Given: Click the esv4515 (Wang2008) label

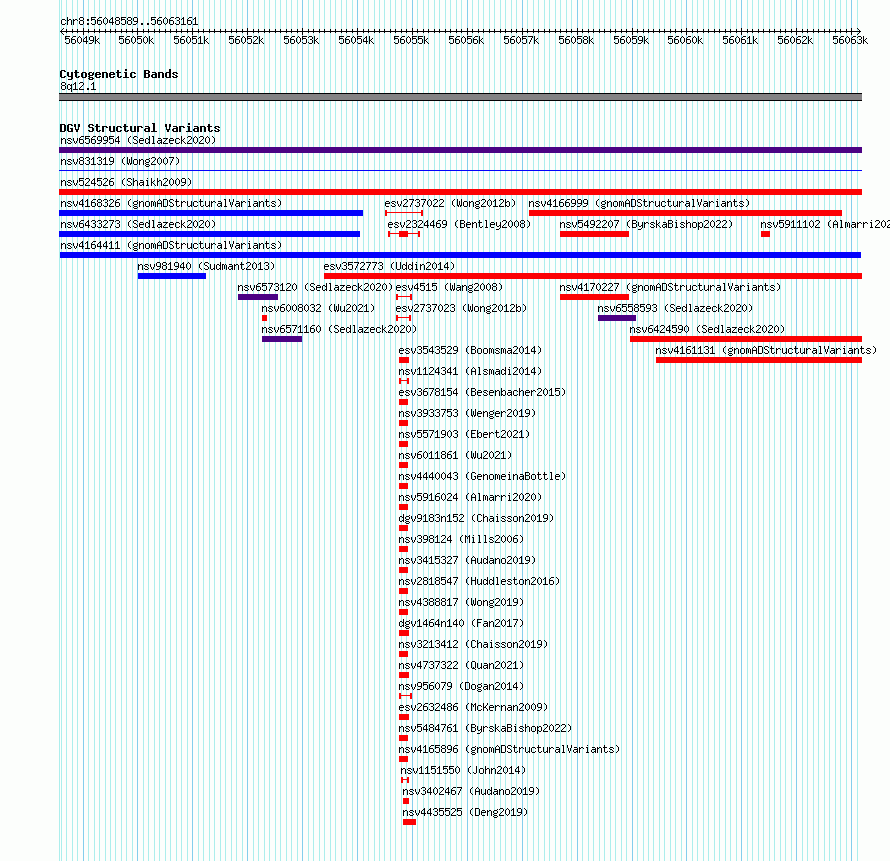Looking at the screenshot, I should [450, 287].
